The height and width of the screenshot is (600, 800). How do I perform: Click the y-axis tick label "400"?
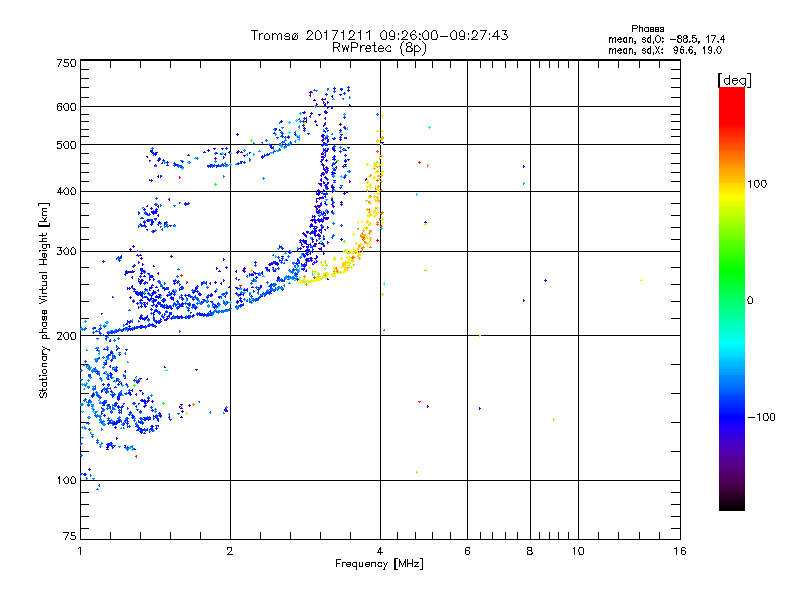click(66, 191)
